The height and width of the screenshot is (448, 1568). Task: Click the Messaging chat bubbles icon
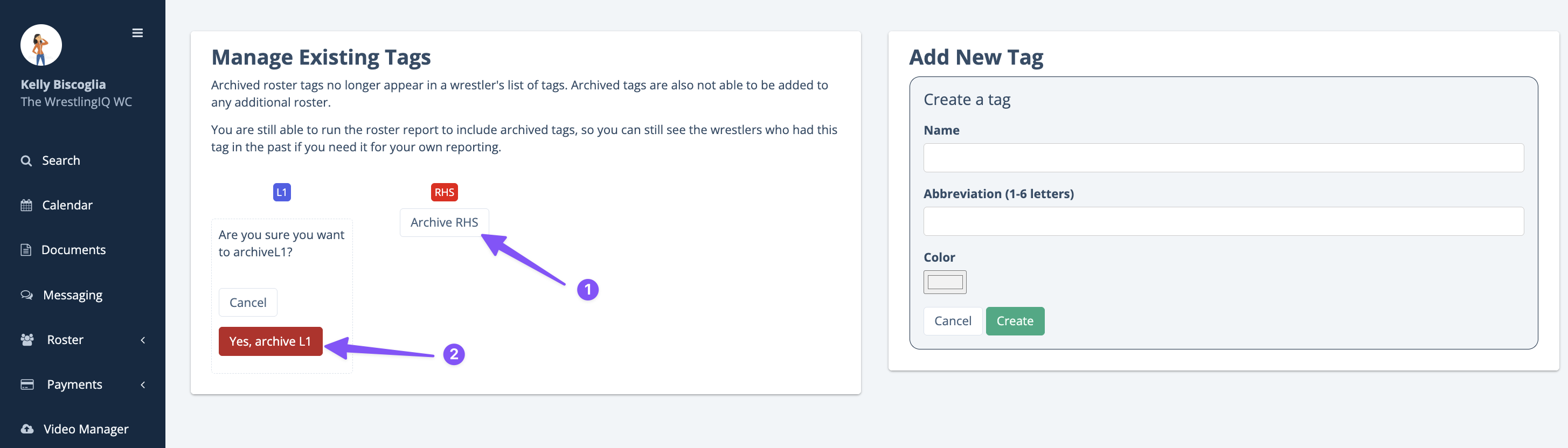(x=27, y=295)
